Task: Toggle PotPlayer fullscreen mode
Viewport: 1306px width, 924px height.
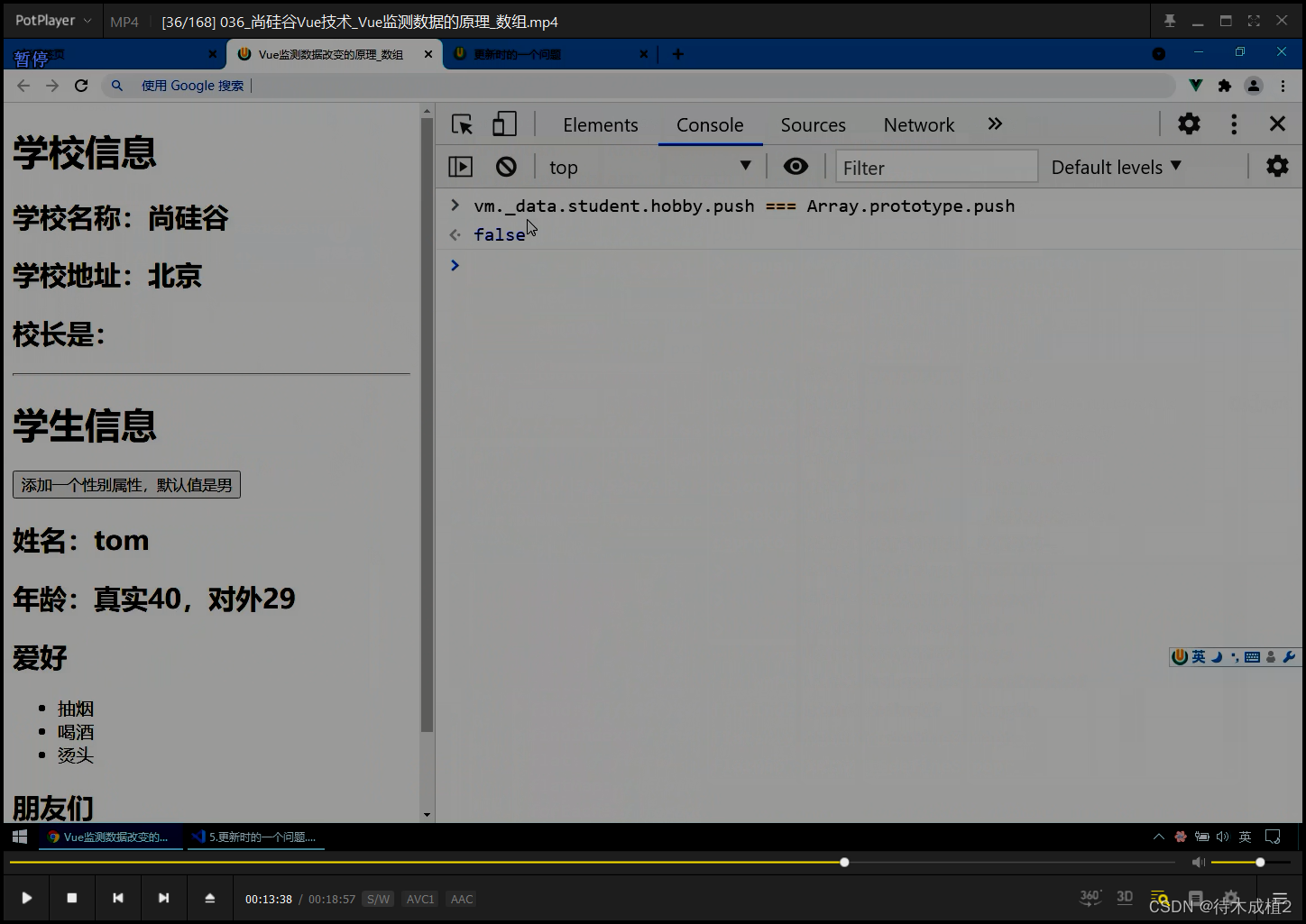Action: pos(1254,21)
